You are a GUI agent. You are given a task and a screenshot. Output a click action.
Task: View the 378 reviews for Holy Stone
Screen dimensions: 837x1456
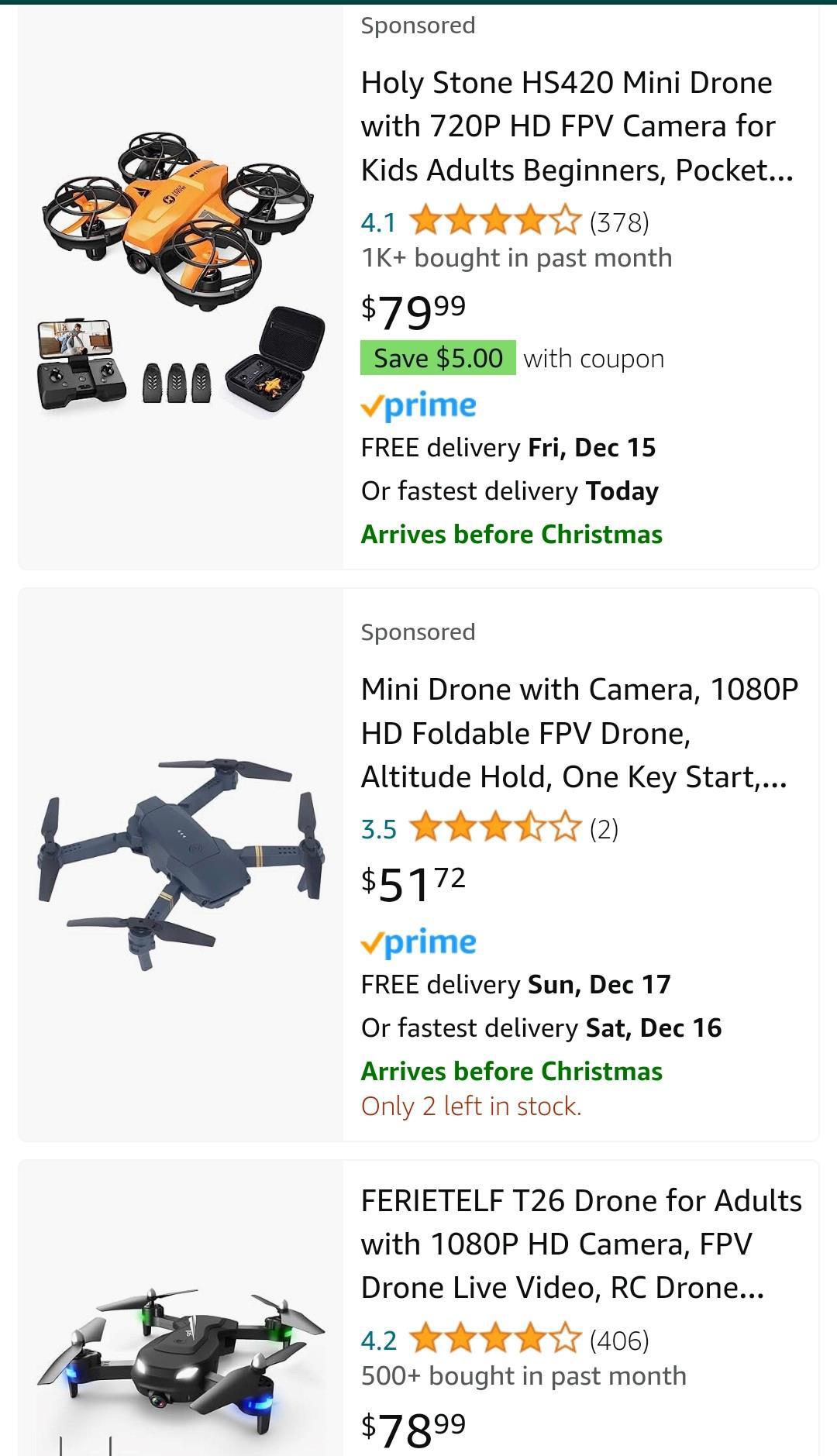[619, 223]
